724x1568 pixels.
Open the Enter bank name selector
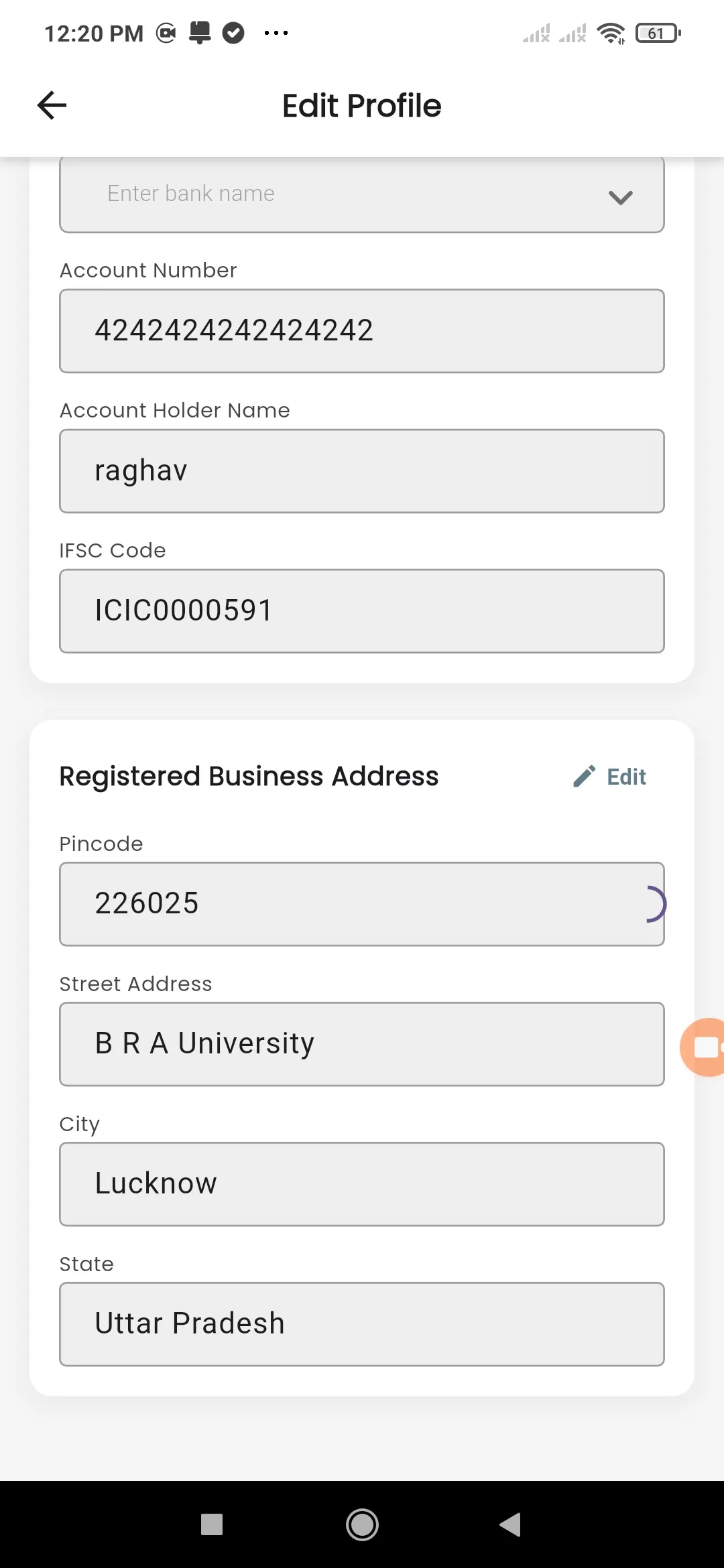coord(362,194)
